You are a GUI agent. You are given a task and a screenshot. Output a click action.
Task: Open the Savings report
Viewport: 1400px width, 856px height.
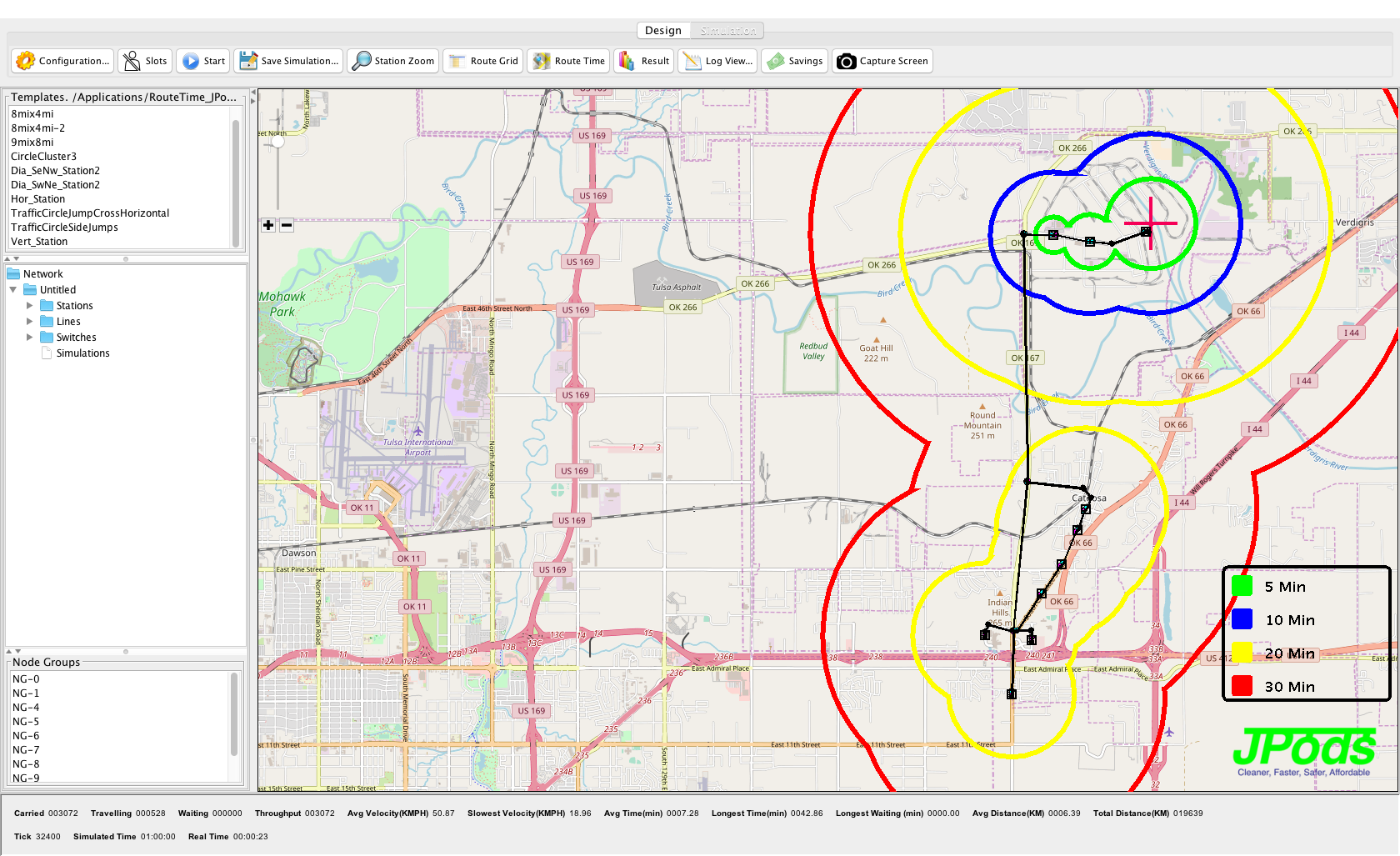[x=776, y=61]
